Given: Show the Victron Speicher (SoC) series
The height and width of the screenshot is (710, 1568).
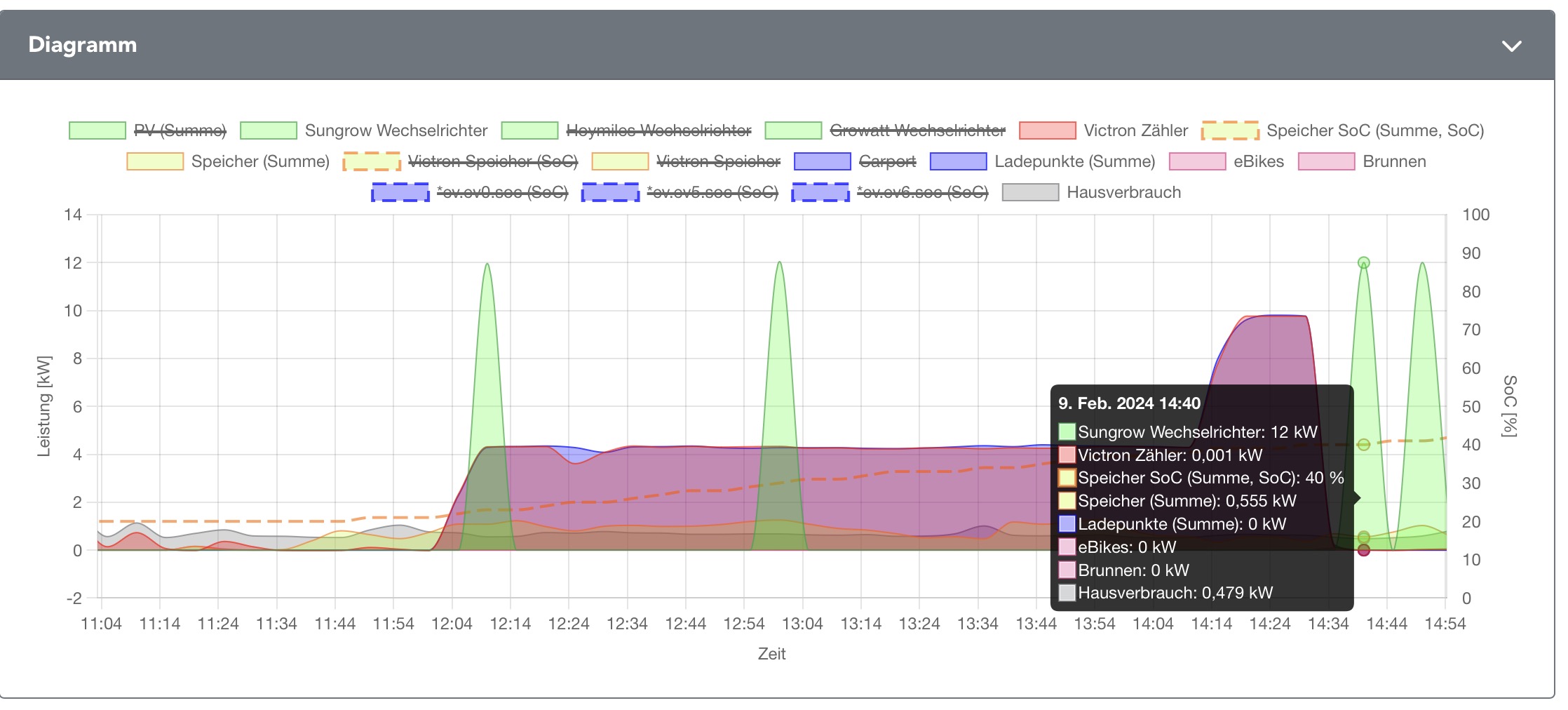Looking at the screenshot, I should coord(492,162).
